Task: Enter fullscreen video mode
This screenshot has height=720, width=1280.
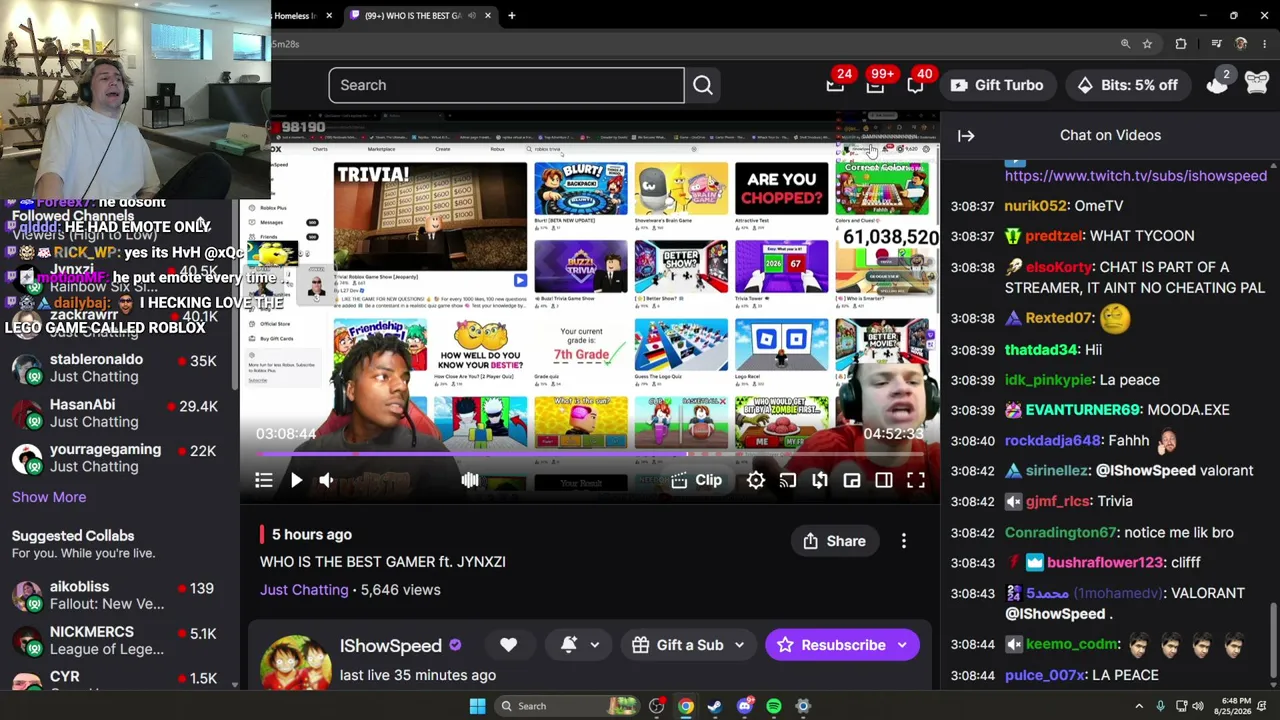Action: coord(916,481)
